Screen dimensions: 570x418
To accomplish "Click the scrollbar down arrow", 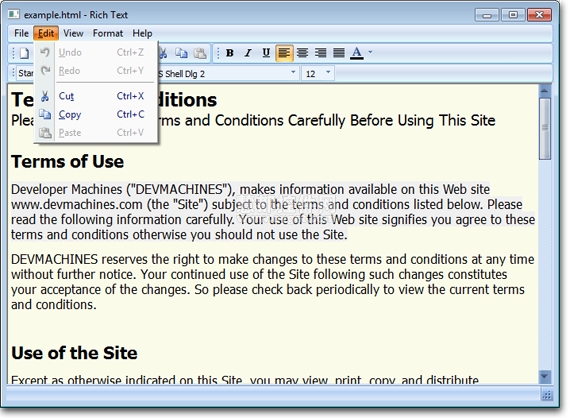I will (545, 376).
